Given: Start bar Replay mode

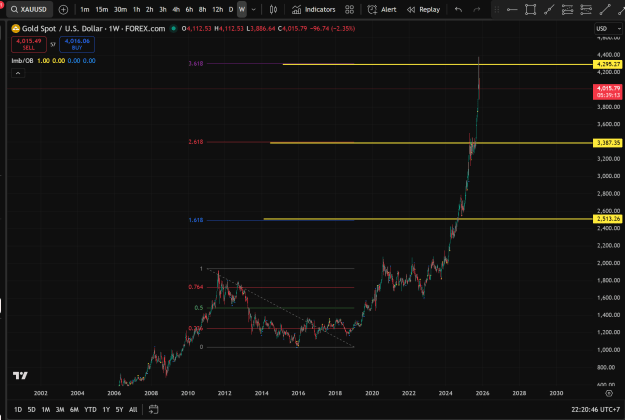Looking at the screenshot, I should 423,10.
